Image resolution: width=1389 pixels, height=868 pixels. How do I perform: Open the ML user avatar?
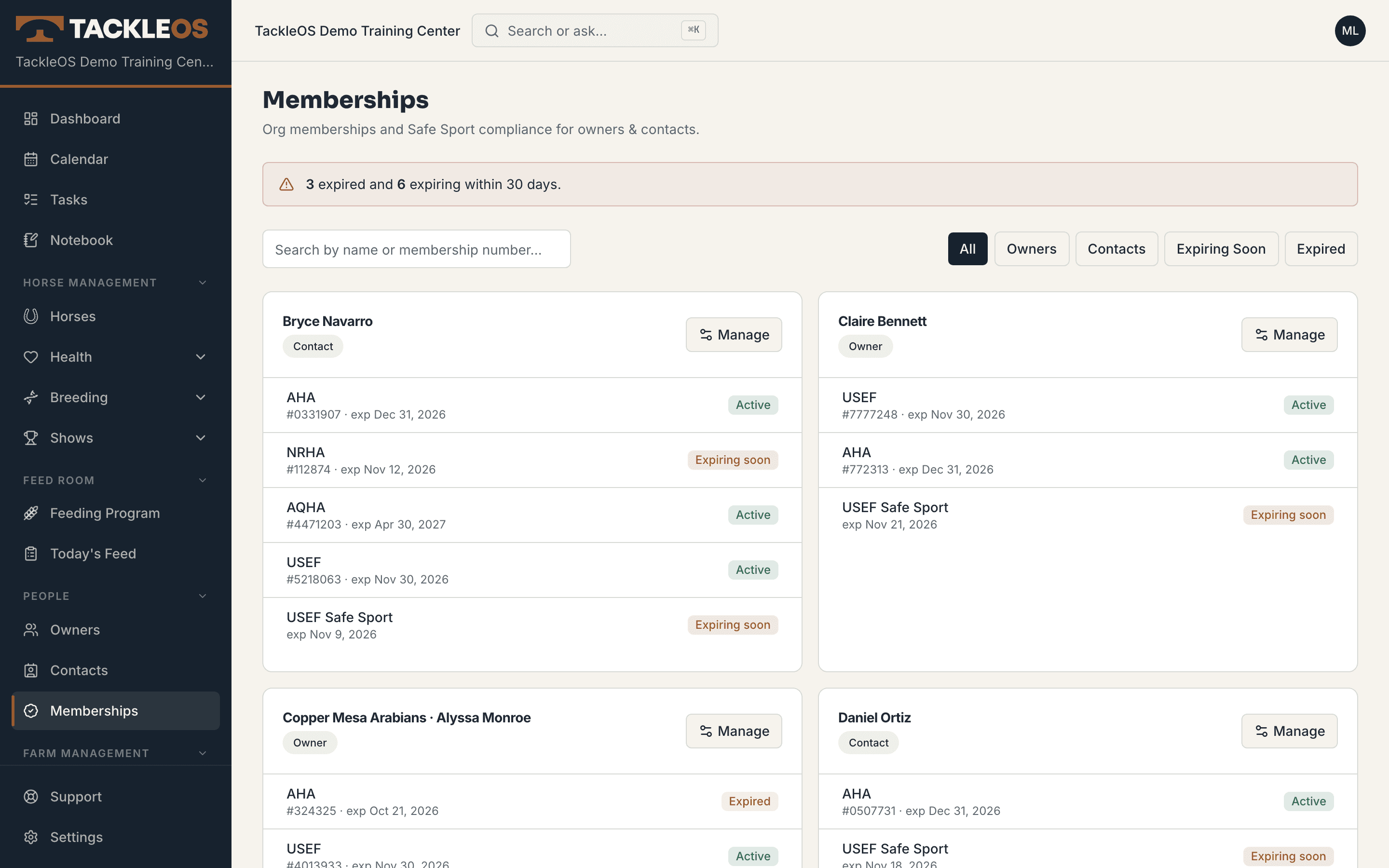1350,31
